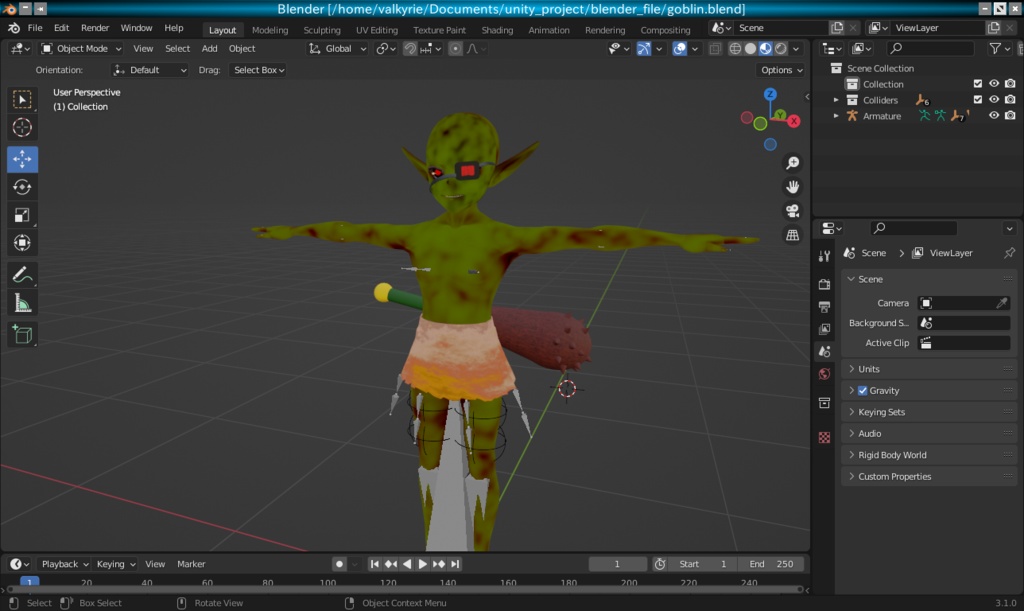Select the Move tool in the toolbar
Screen dimensions: 1024x611
point(22,158)
